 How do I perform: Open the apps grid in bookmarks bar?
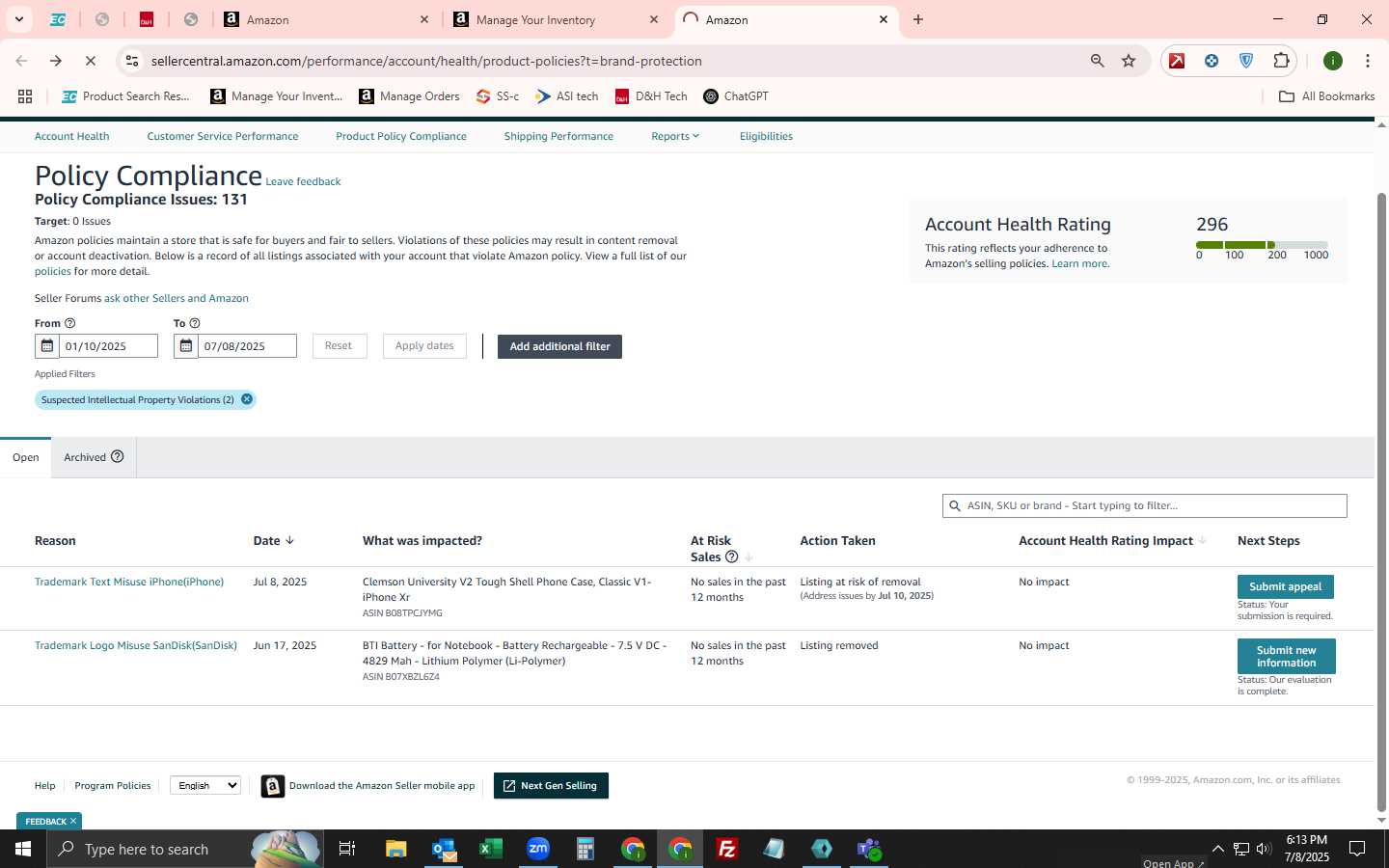click(25, 96)
